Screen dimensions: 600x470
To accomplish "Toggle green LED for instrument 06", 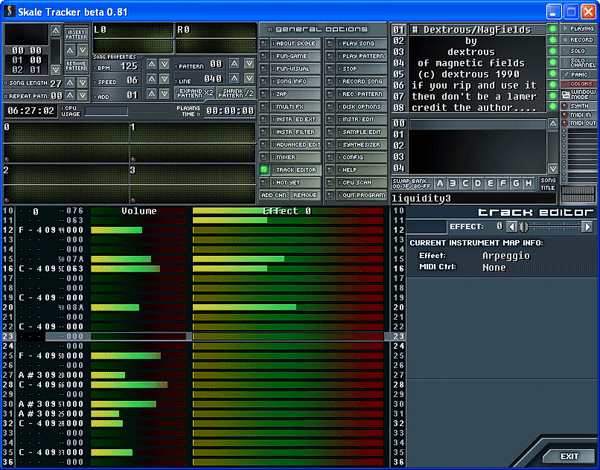I will click(x=553, y=84).
